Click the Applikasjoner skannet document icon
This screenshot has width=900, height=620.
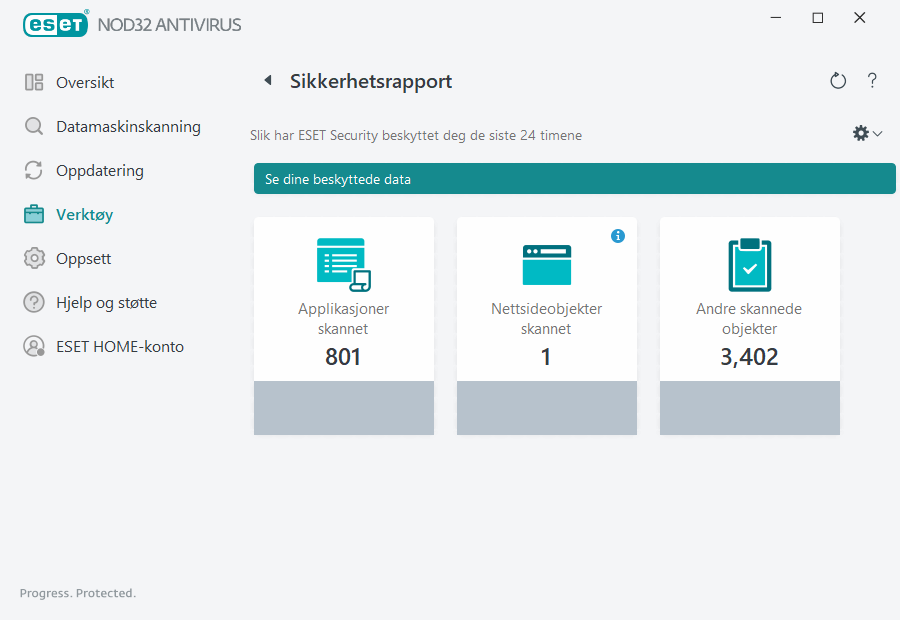point(343,263)
